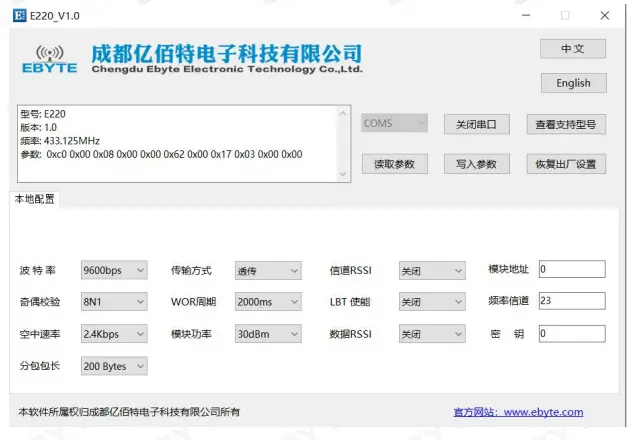Image resolution: width=636 pixels, height=440 pixels.
Task: Click the E220 app icon in title bar
Action: 19,16
